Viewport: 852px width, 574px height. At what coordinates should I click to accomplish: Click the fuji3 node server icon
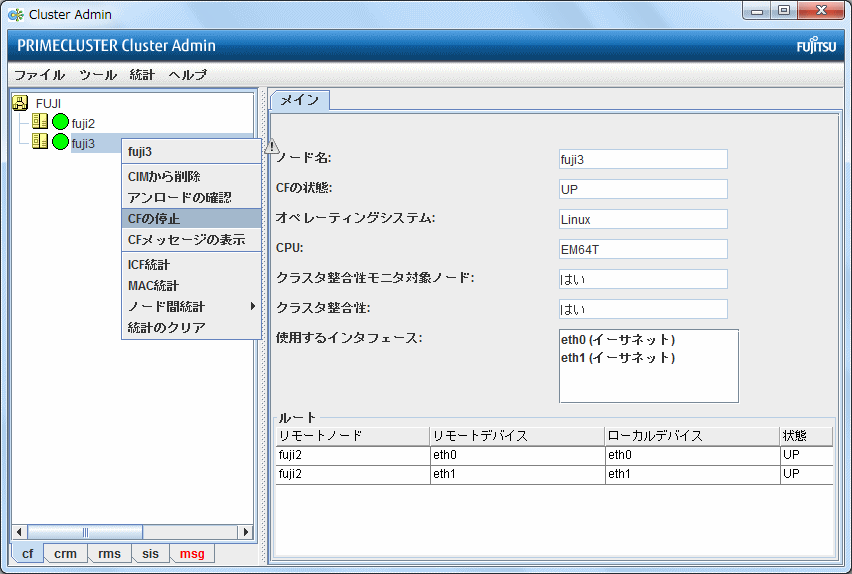click(x=40, y=141)
